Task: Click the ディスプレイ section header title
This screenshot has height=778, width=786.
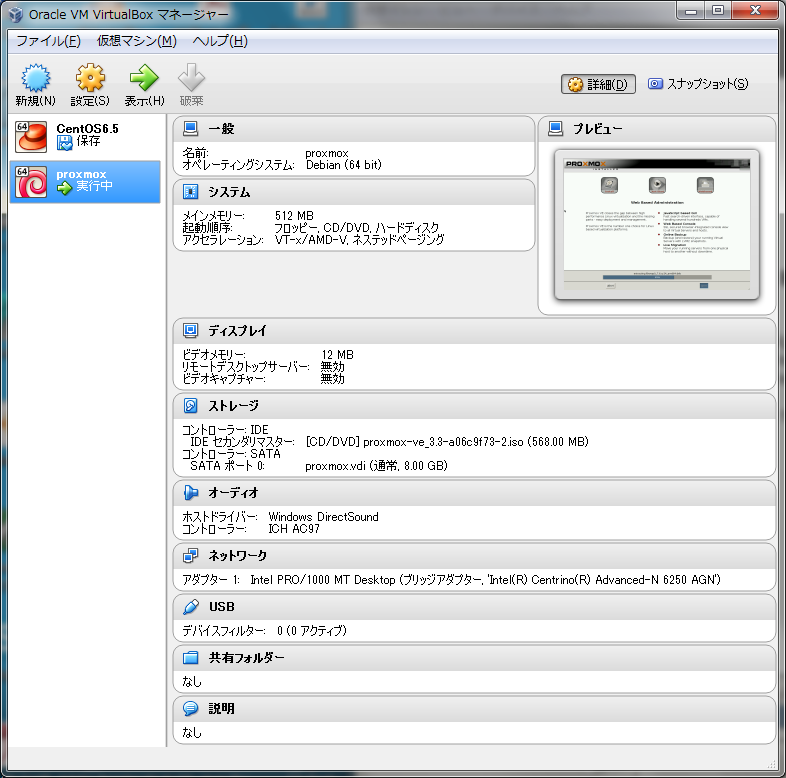Action: click(x=237, y=330)
